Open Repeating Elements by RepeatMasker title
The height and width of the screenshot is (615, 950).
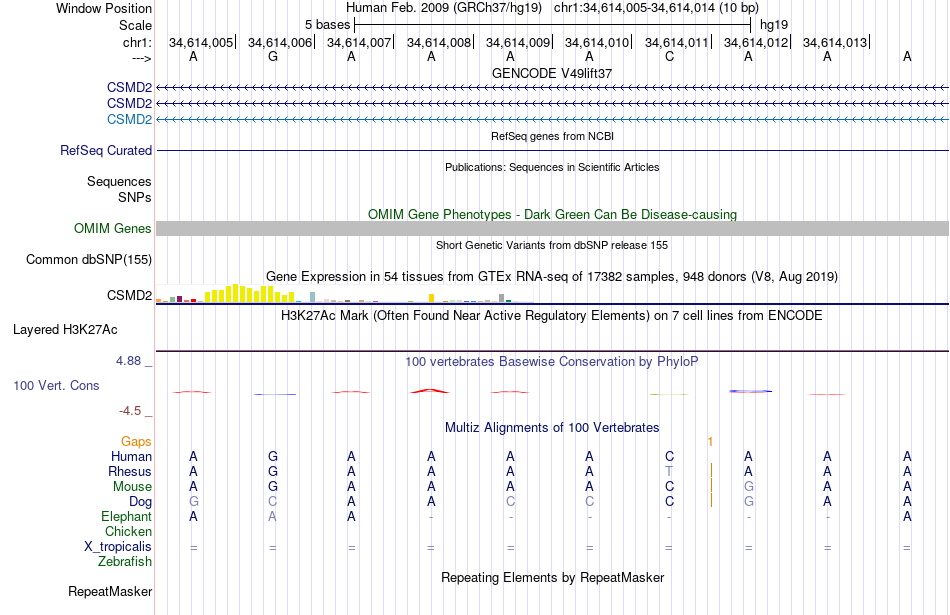pos(552,578)
